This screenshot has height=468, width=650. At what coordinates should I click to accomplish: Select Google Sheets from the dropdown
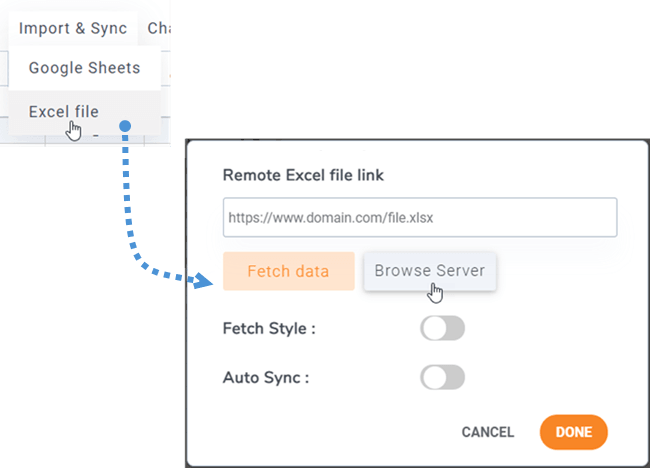85,68
